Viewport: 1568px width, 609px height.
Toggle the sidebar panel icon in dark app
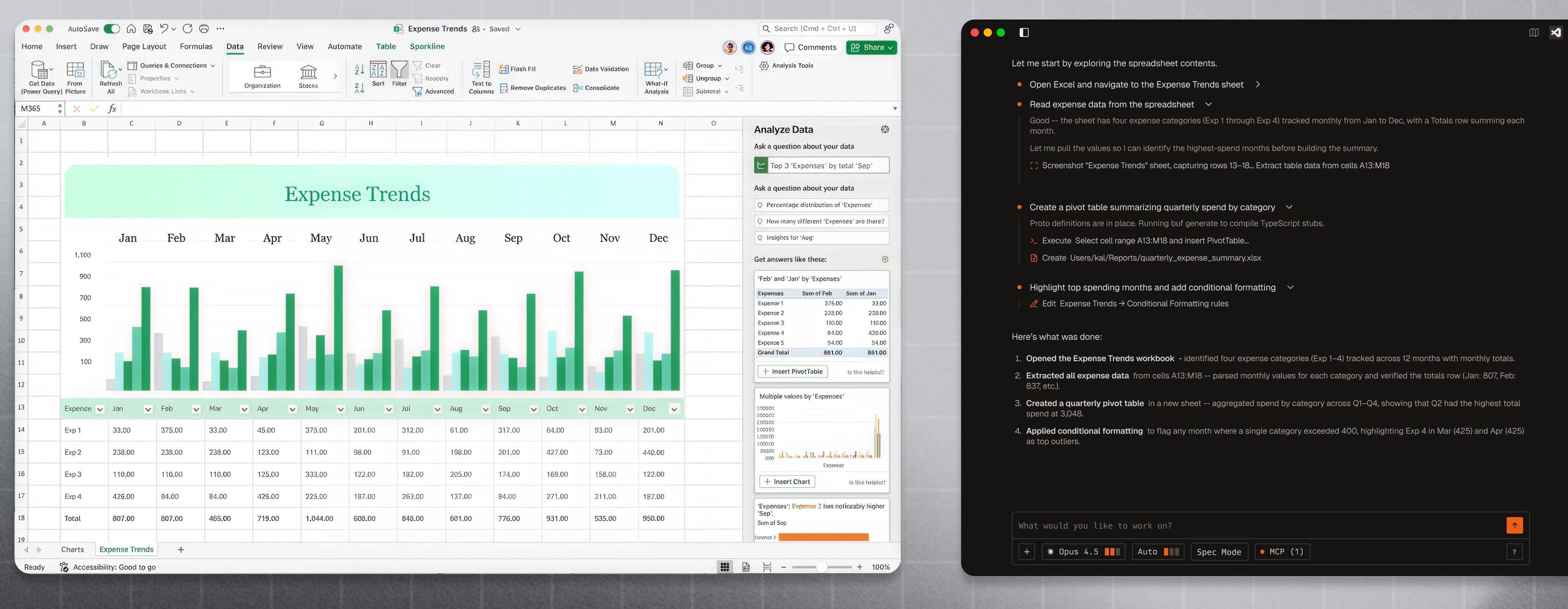[x=1024, y=32]
